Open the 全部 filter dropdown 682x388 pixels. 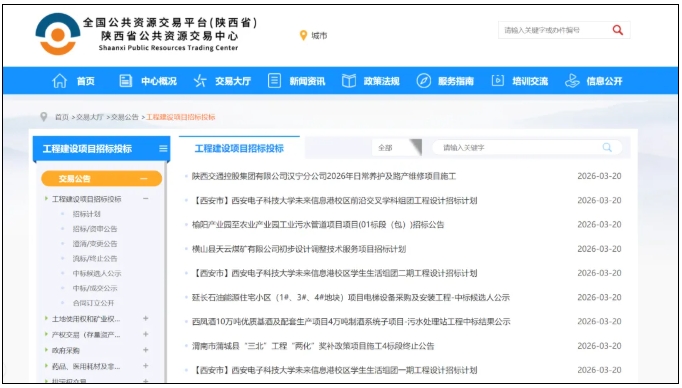397,147
